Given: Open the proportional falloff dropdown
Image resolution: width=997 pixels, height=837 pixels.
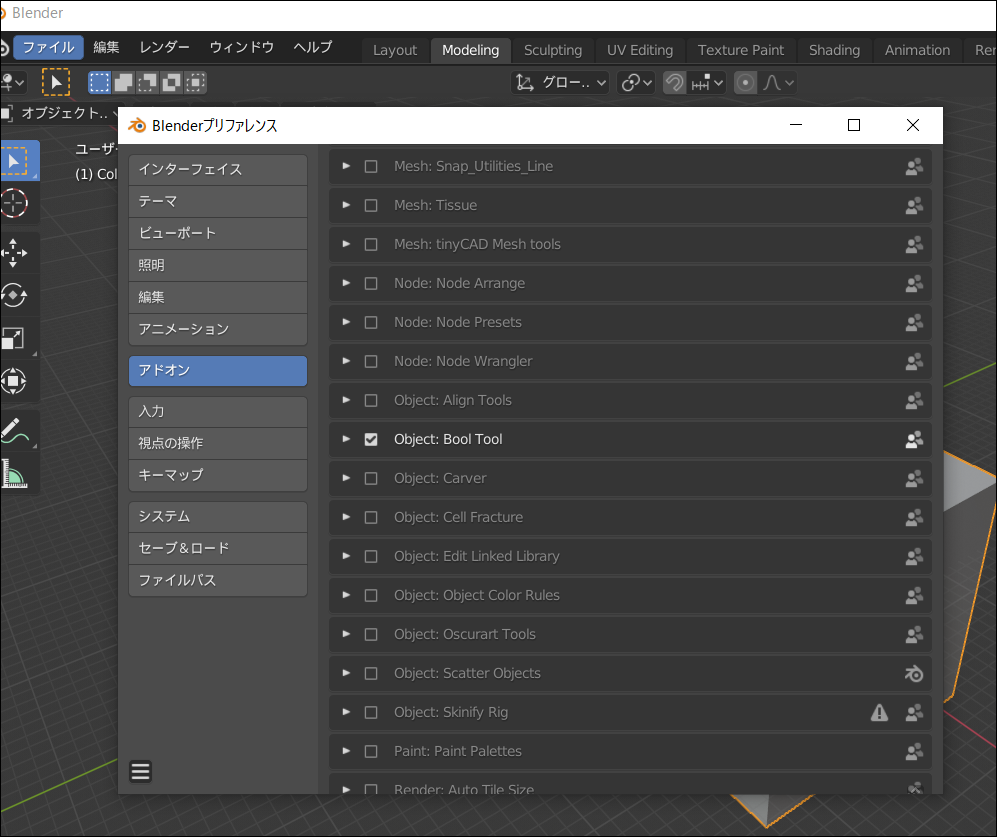Looking at the screenshot, I should (778, 83).
